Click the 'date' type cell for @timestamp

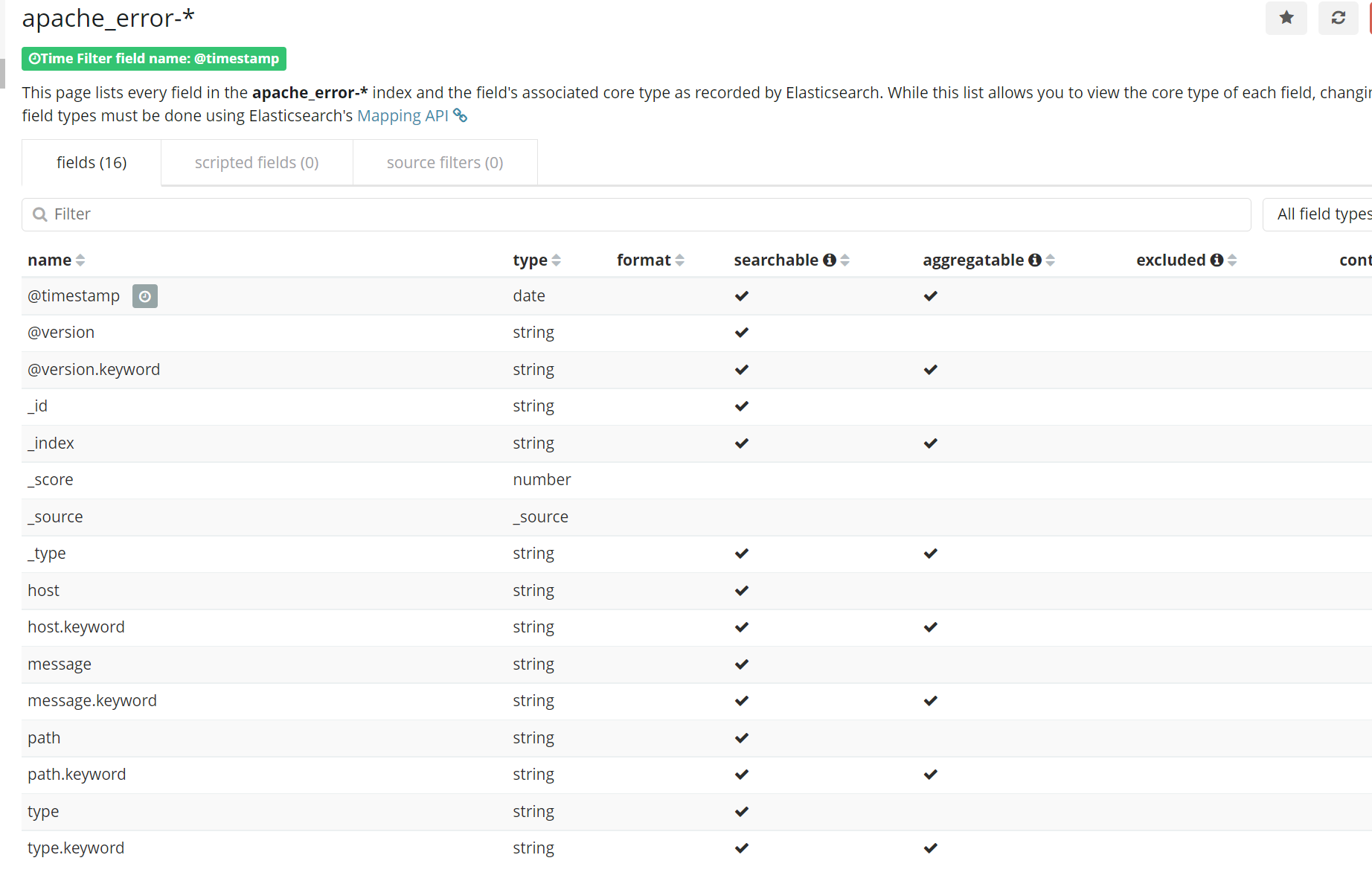(x=529, y=296)
